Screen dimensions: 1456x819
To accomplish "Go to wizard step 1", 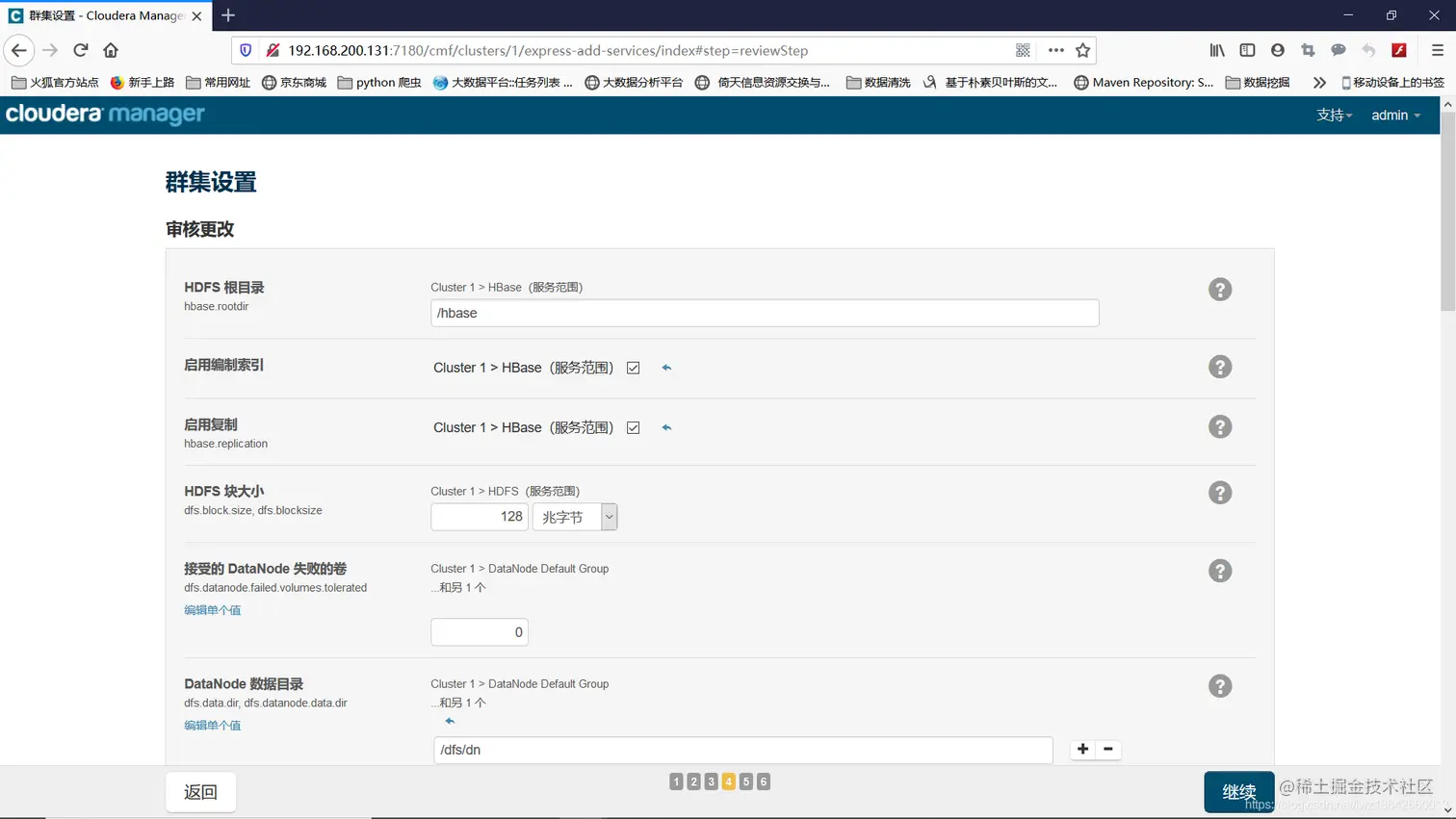I will [676, 781].
